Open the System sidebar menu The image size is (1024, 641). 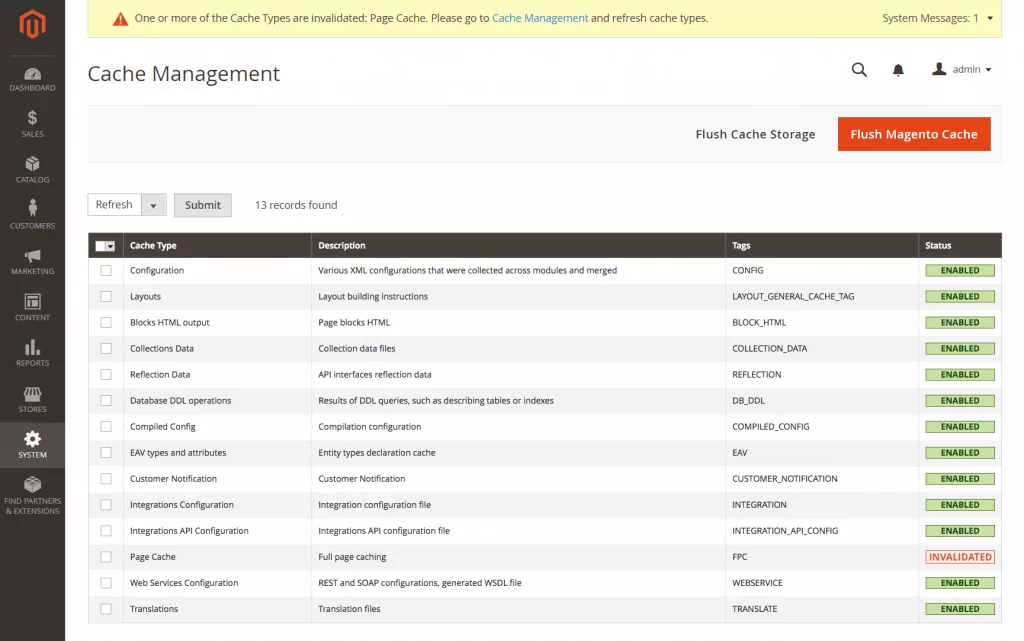[x=32, y=445]
